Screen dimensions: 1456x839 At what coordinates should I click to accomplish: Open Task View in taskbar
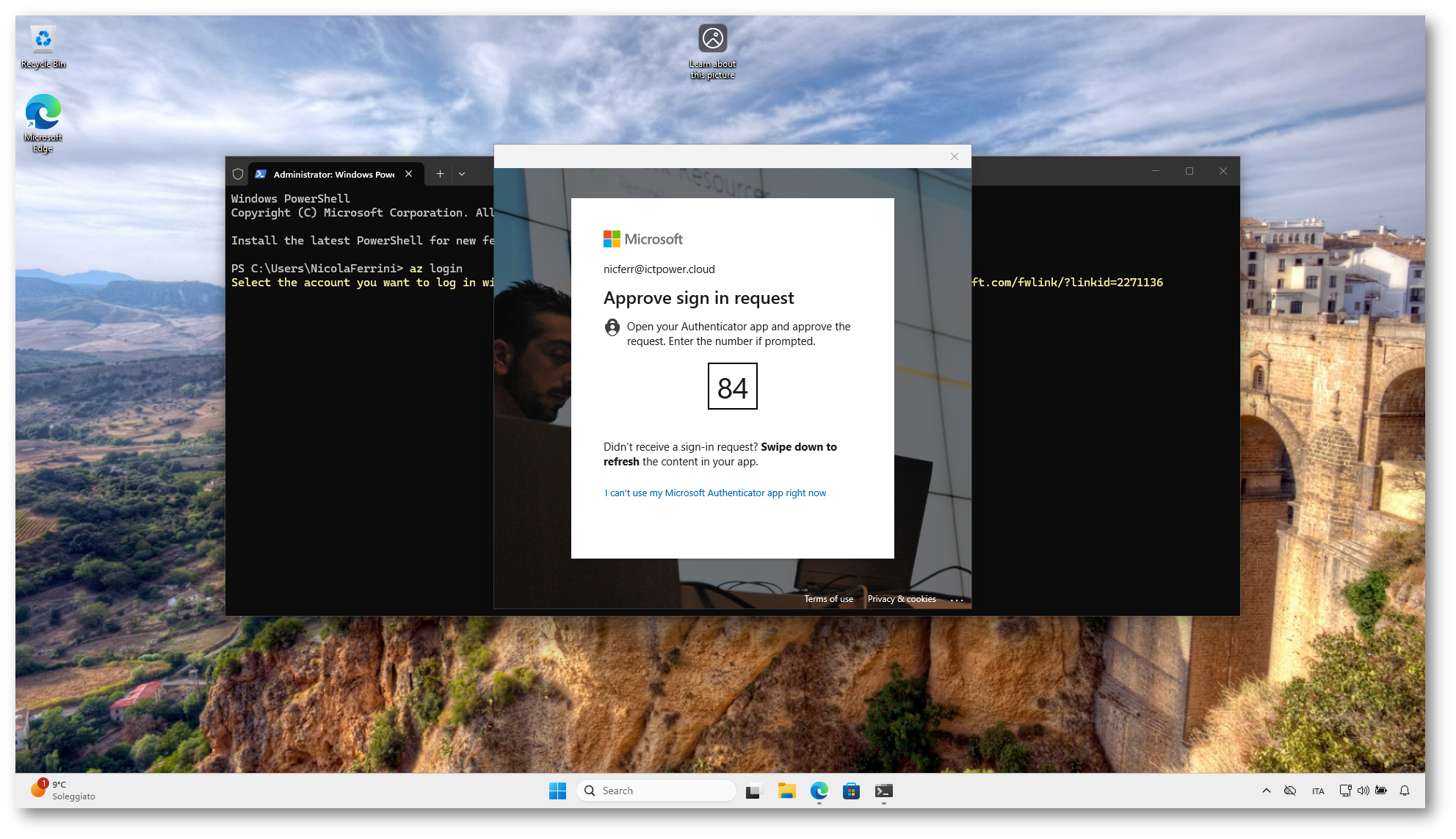[753, 791]
